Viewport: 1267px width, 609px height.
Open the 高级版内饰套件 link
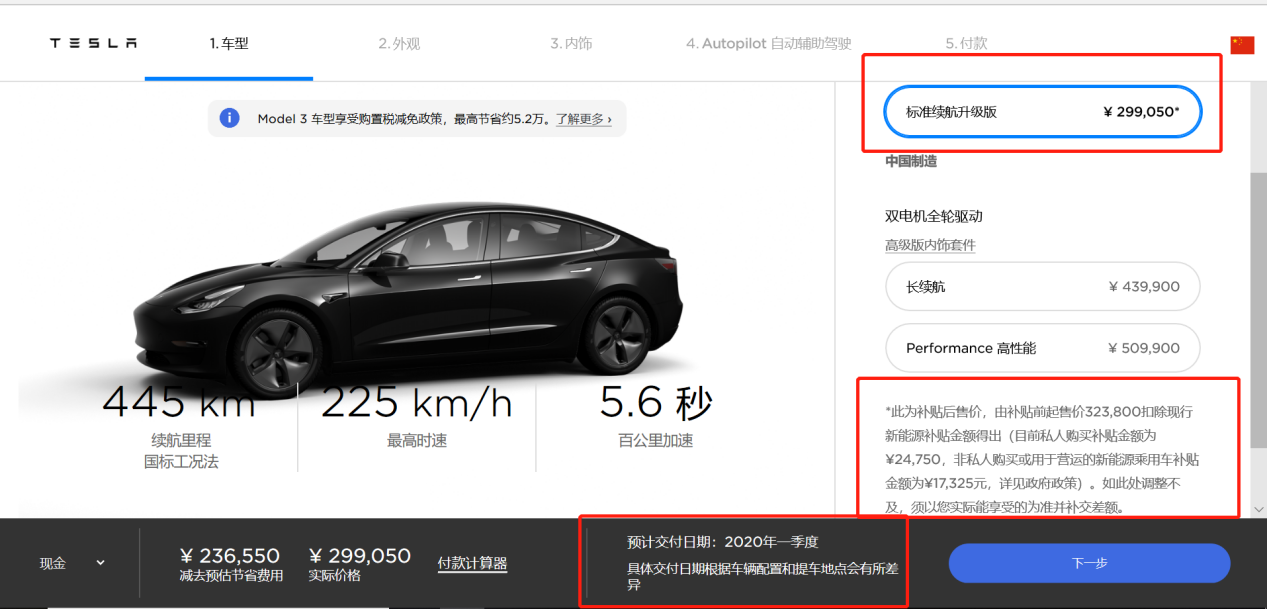(x=930, y=245)
